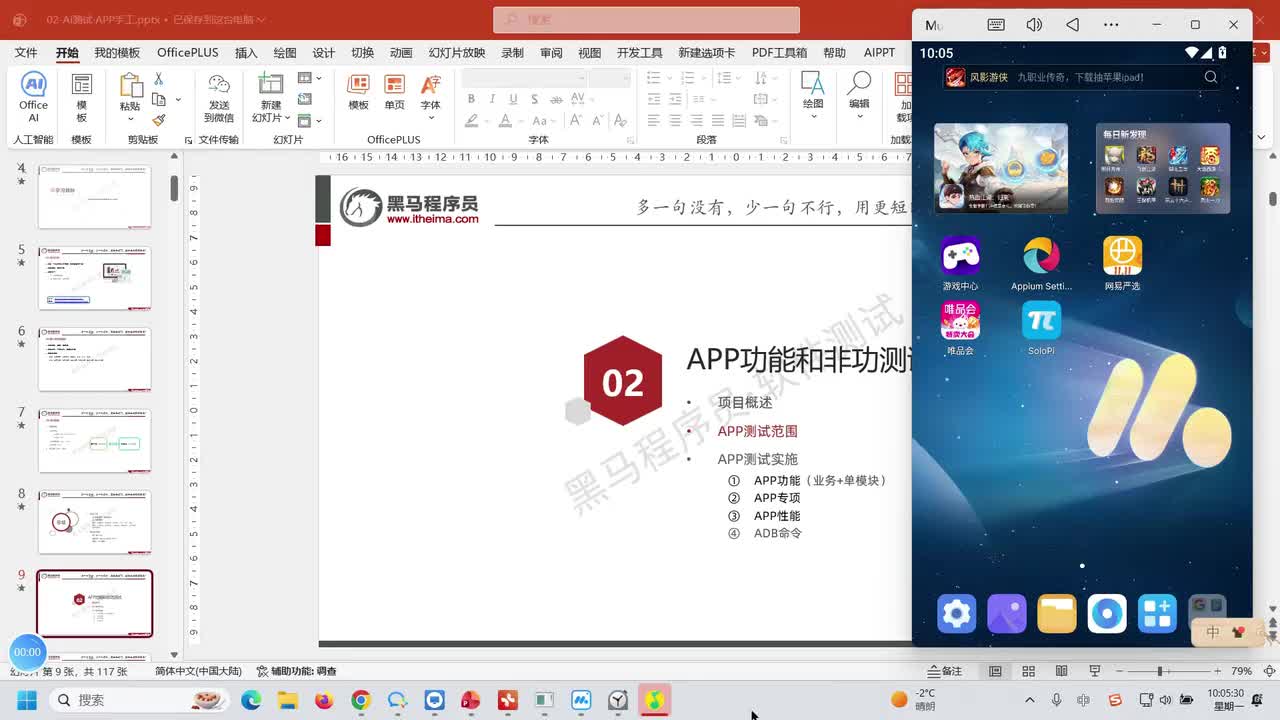Viewport: 1280px width, 720px height.
Task: Switch to the Animations tab
Action: pos(401,53)
